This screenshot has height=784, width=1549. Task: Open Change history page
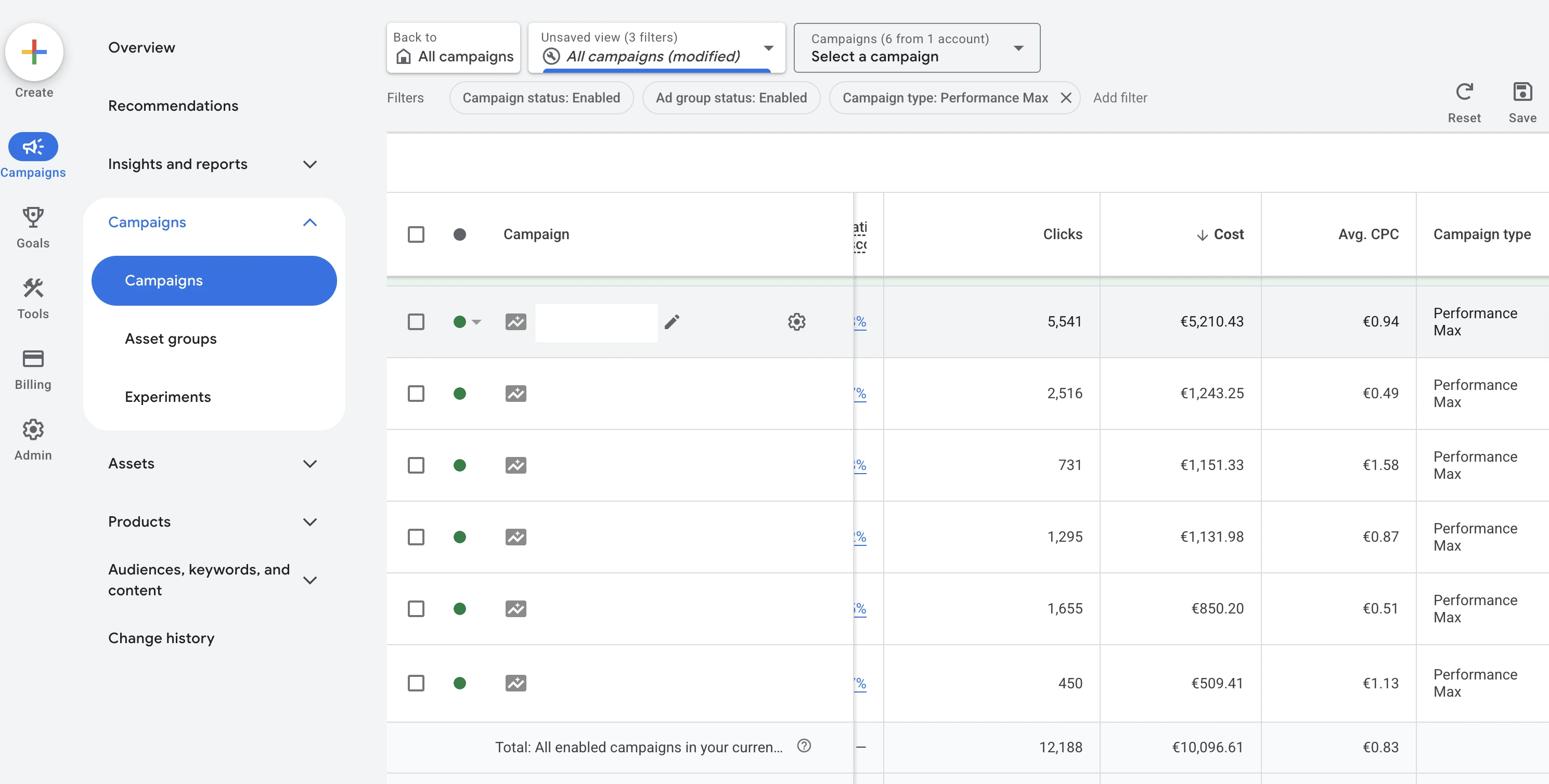click(x=161, y=638)
